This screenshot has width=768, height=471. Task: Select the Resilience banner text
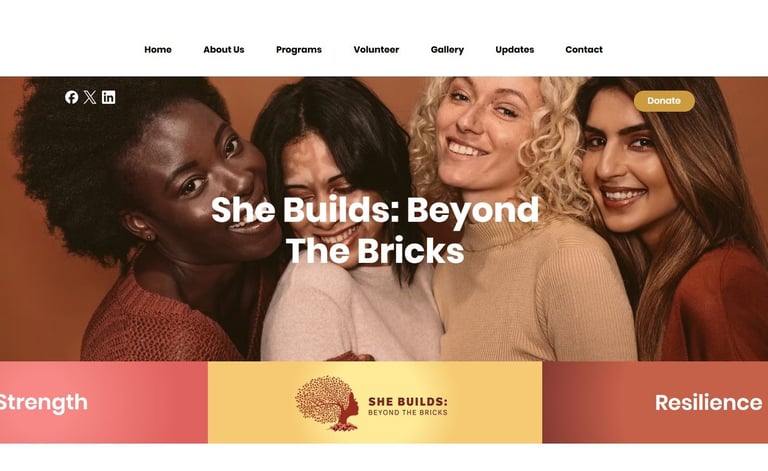click(709, 402)
